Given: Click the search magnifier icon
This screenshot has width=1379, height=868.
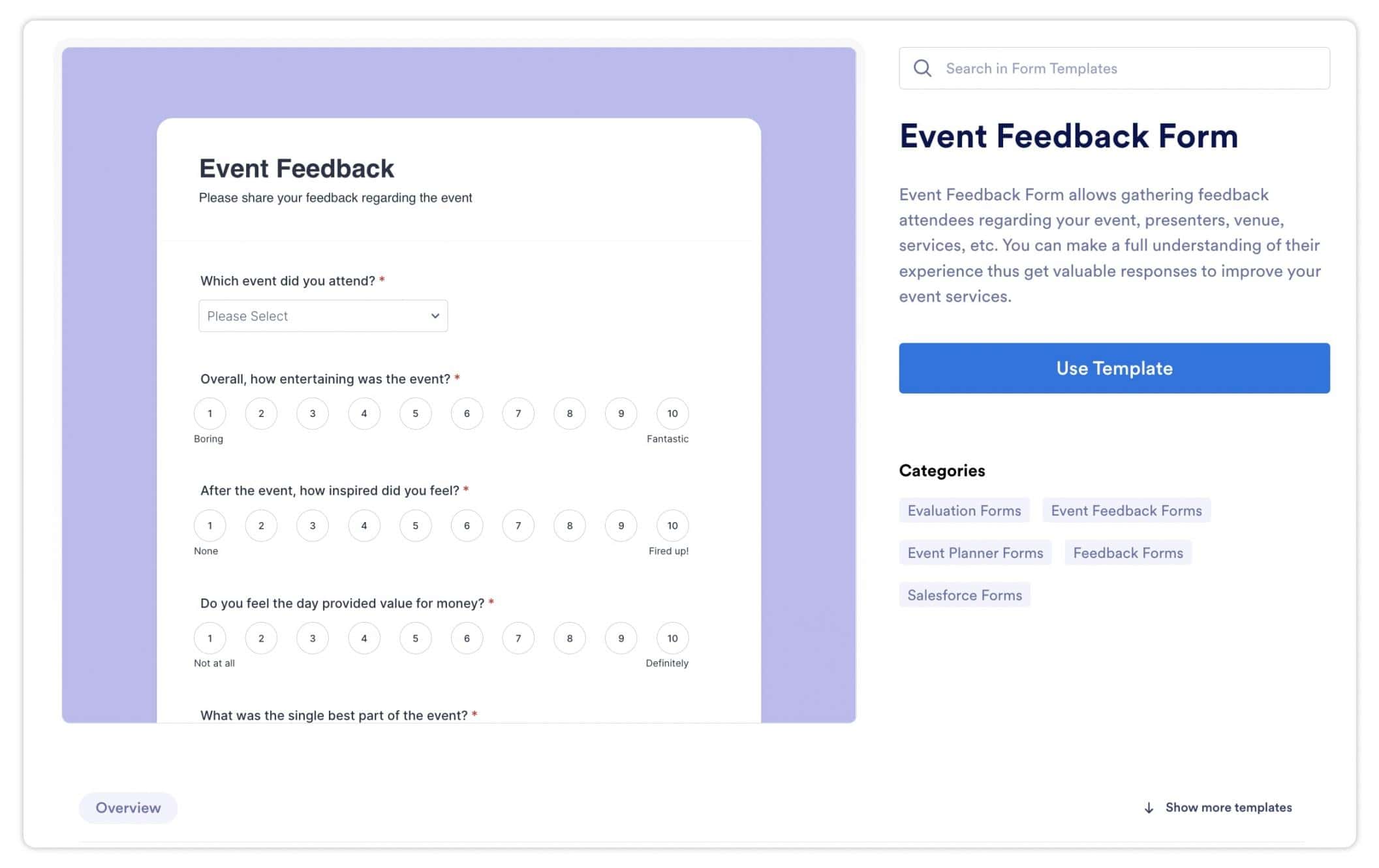Looking at the screenshot, I should tap(922, 69).
